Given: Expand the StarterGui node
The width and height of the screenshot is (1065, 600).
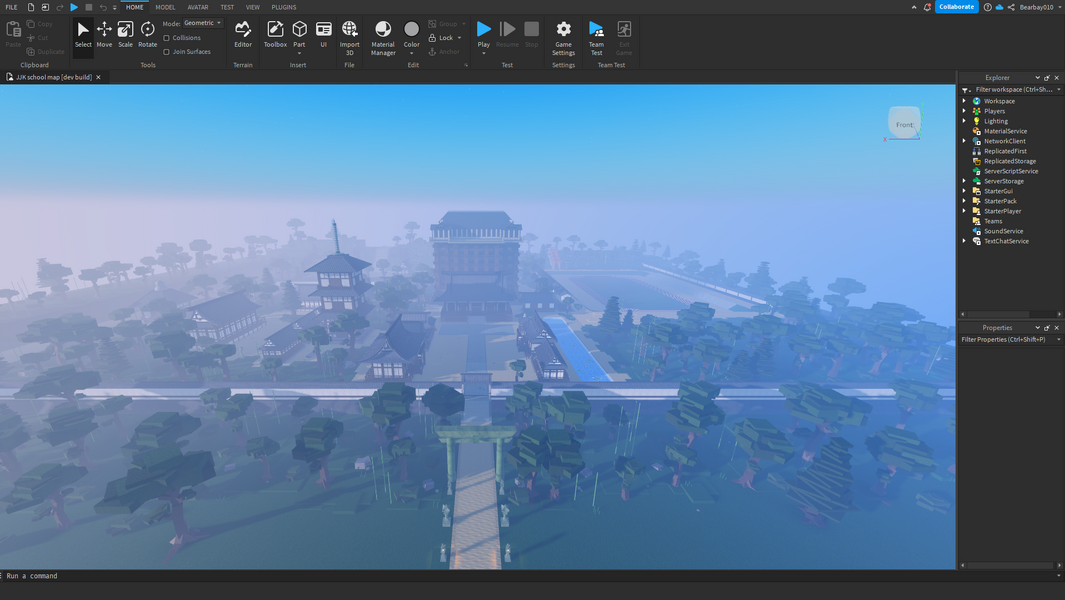Looking at the screenshot, I should (964, 191).
